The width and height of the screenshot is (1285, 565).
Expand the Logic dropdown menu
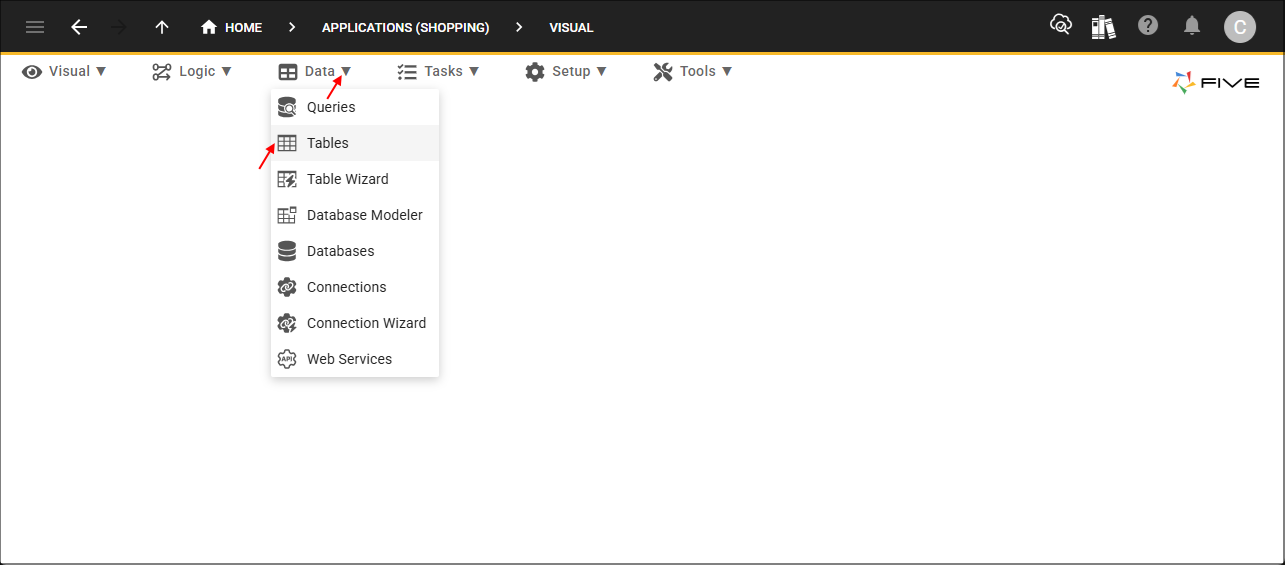click(x=192, y=71)
